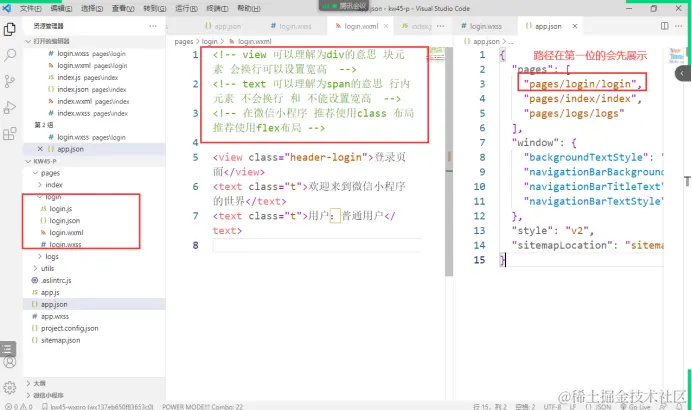Open the Source Control view
Screen dimensions: 692x410
tap(10, 81)
